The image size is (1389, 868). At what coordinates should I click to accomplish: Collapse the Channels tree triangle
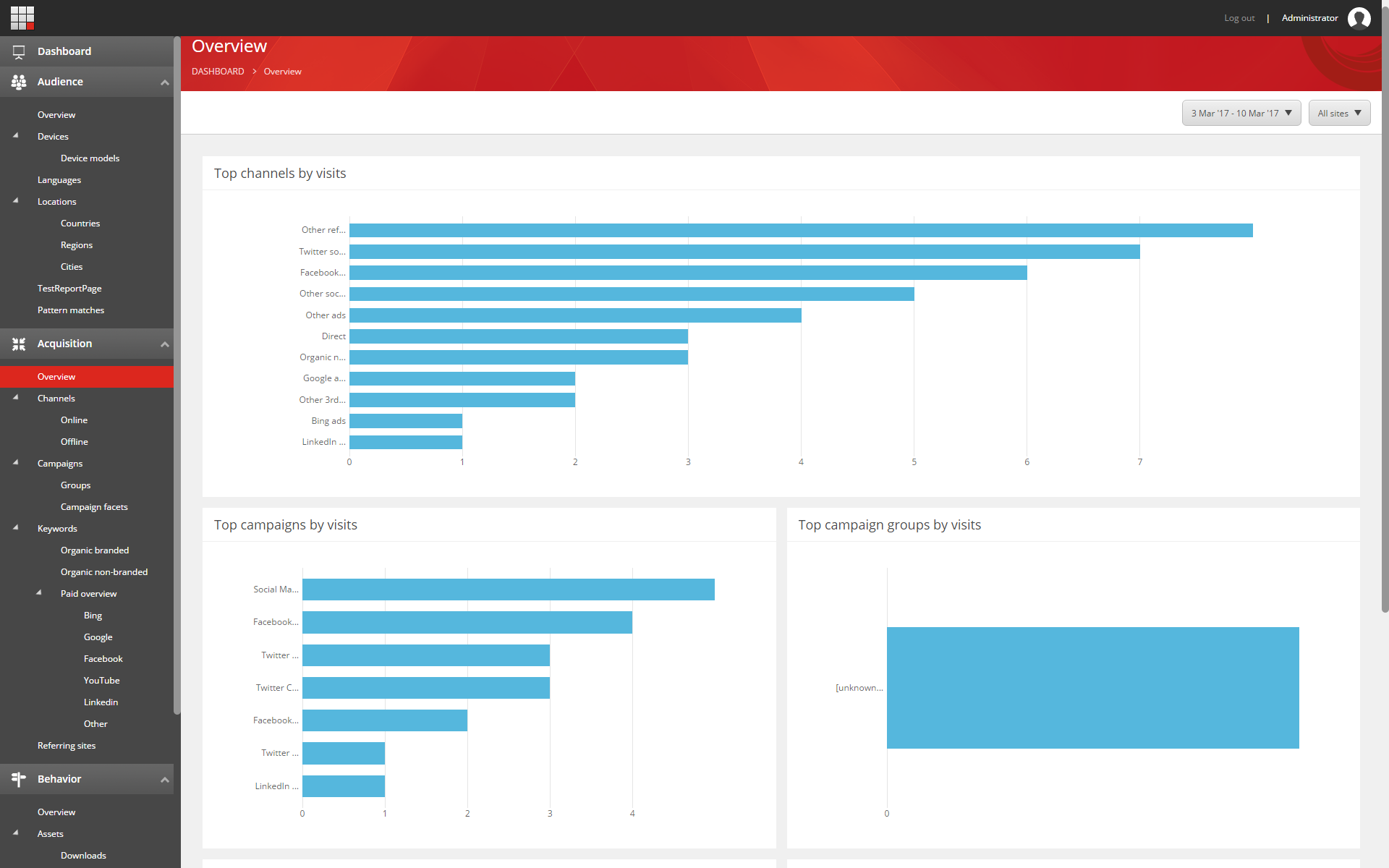point(16,397)
